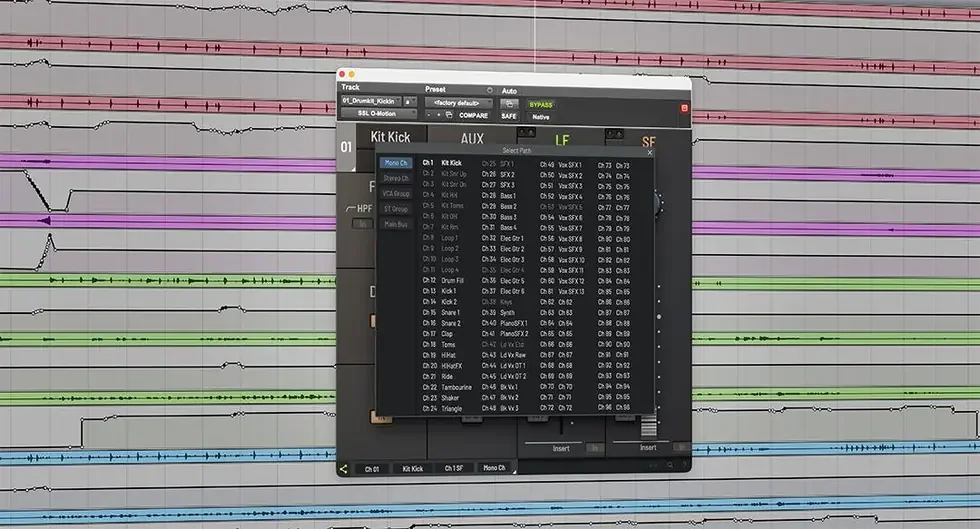Click the help question mark icon in footer

click(x=684, y=465)
